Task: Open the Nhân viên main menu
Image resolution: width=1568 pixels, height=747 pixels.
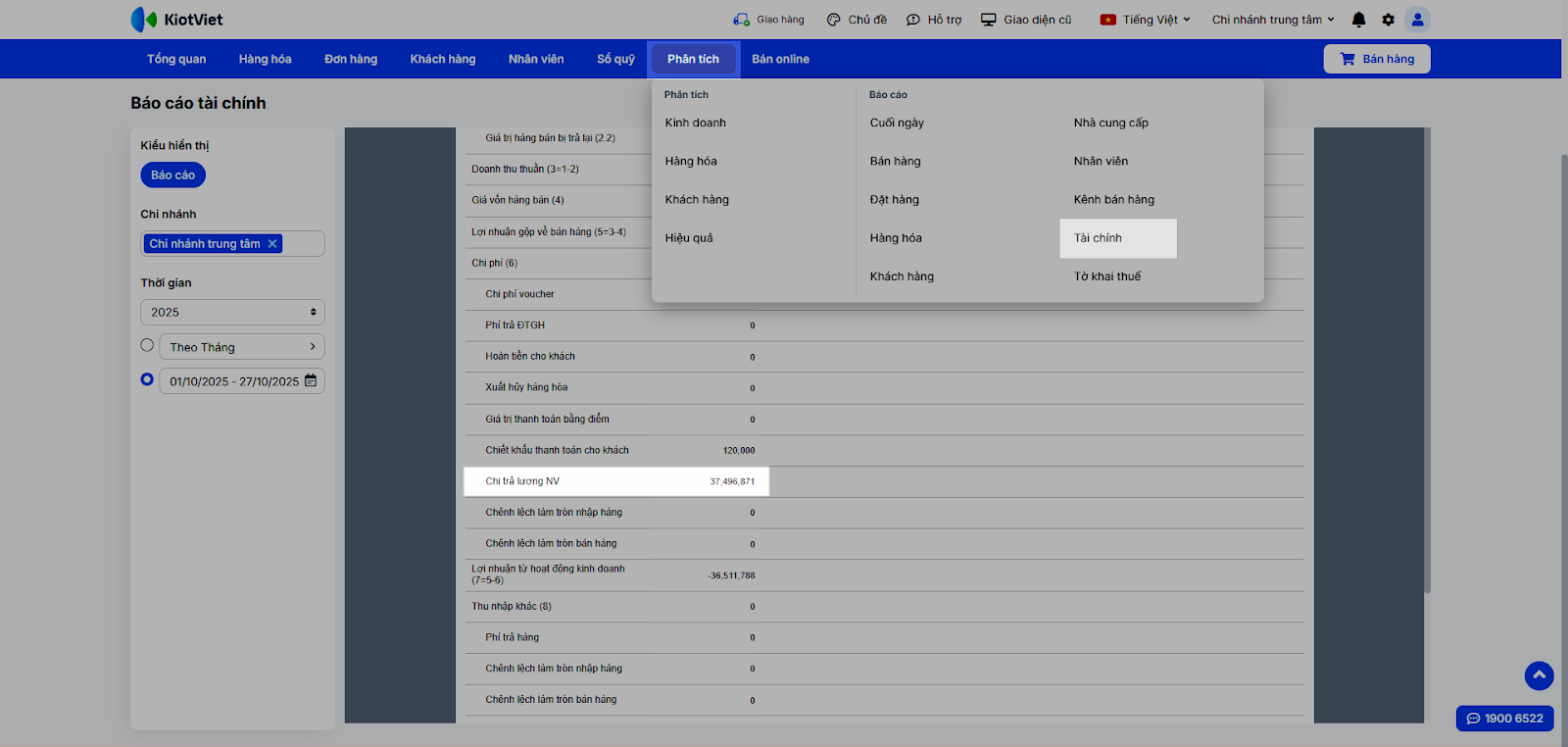Action: click(536, 59)
